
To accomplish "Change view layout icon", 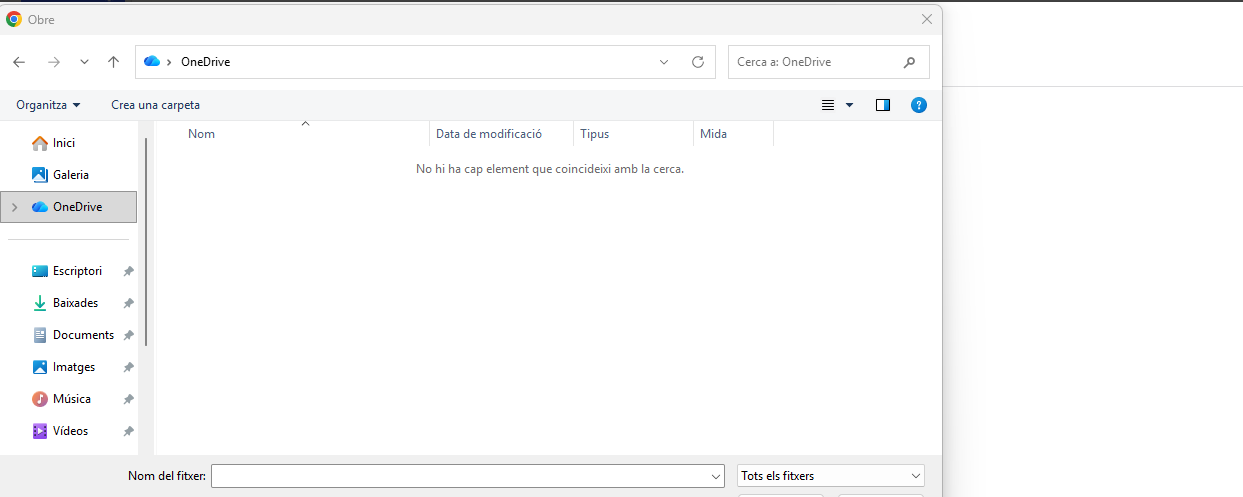I will 828,105.
